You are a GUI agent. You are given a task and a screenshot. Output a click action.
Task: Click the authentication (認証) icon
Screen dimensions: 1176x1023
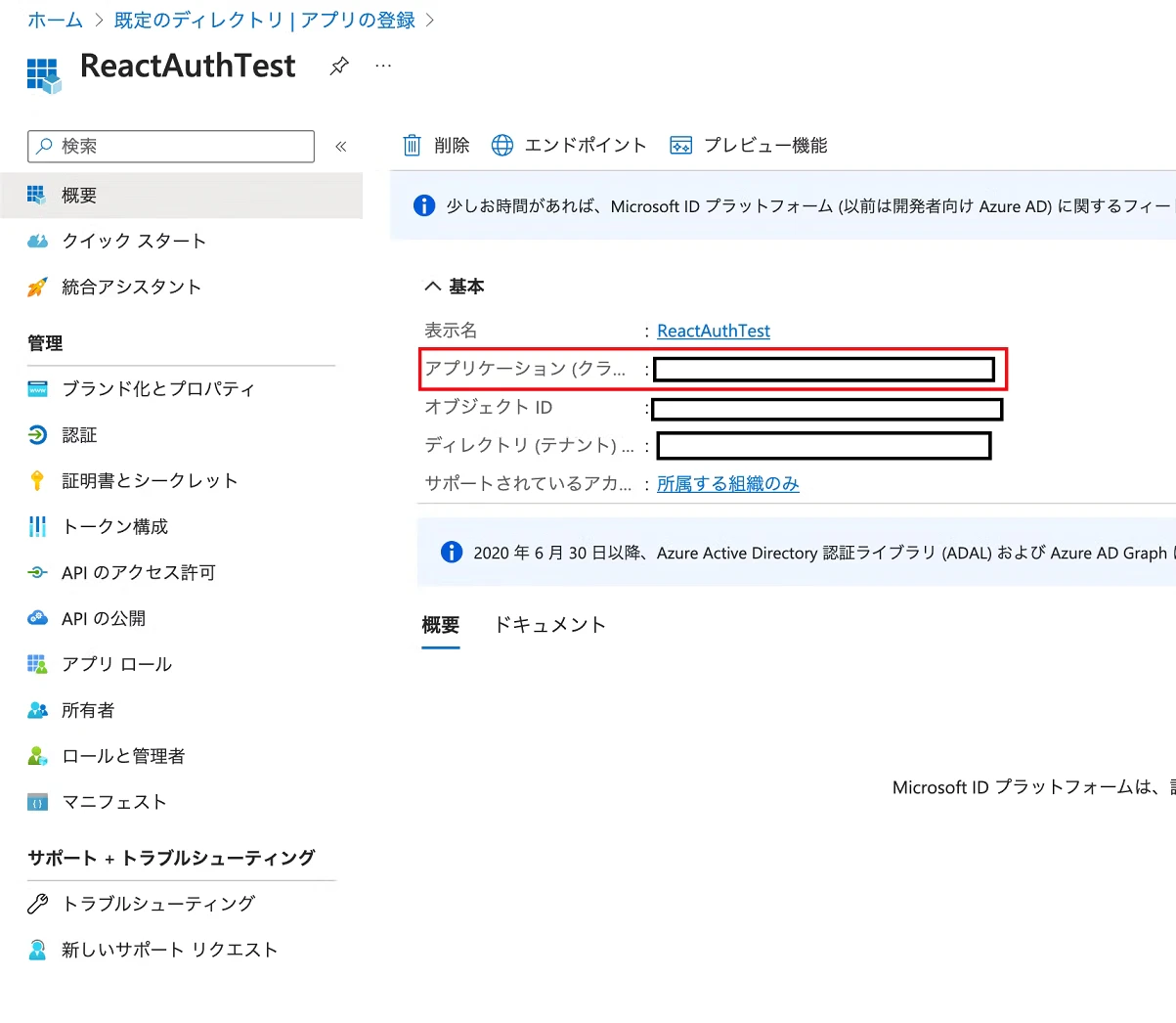click(37, 434)
